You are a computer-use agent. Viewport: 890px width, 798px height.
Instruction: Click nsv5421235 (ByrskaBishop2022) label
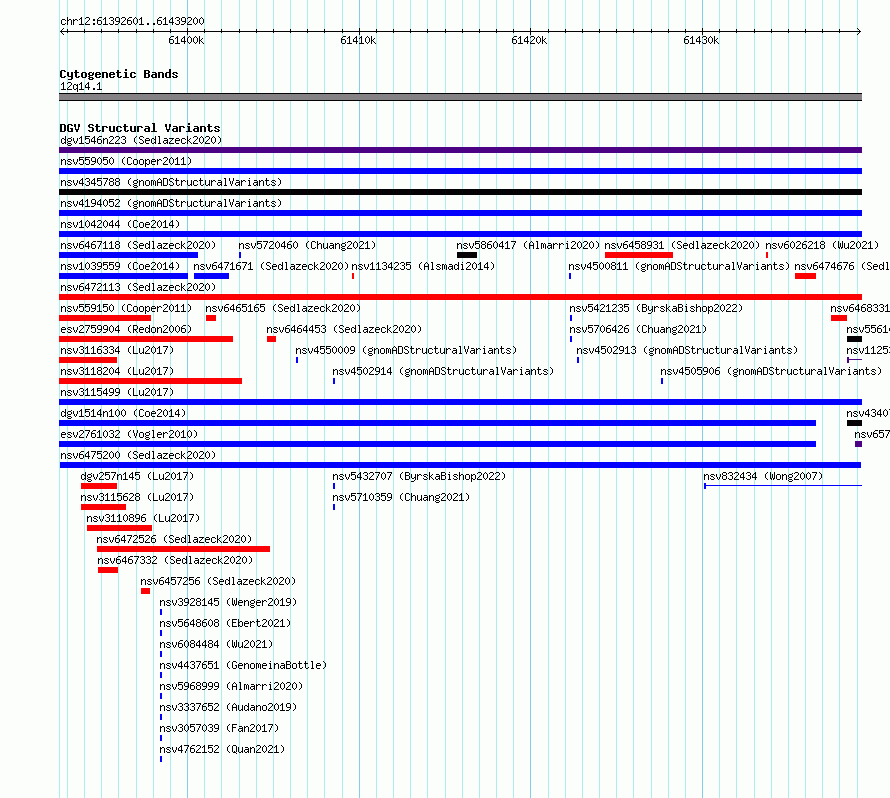pyautogui.click(x=656, y=308)
